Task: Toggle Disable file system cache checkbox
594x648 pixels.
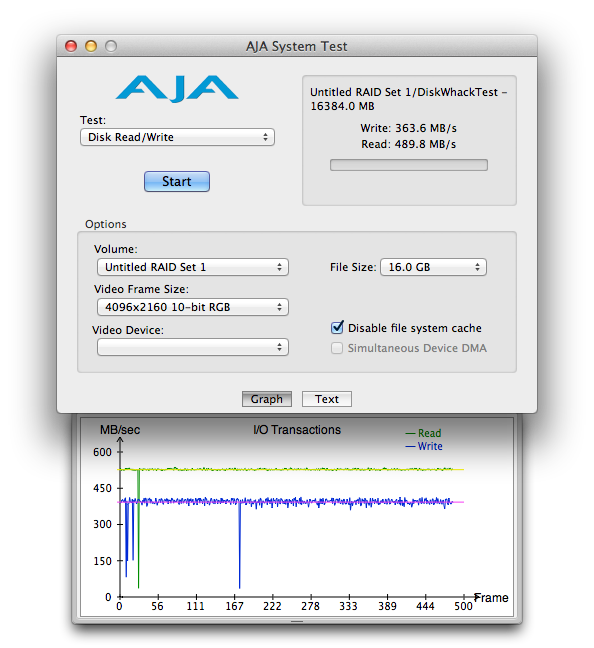Action: (337, 327)
